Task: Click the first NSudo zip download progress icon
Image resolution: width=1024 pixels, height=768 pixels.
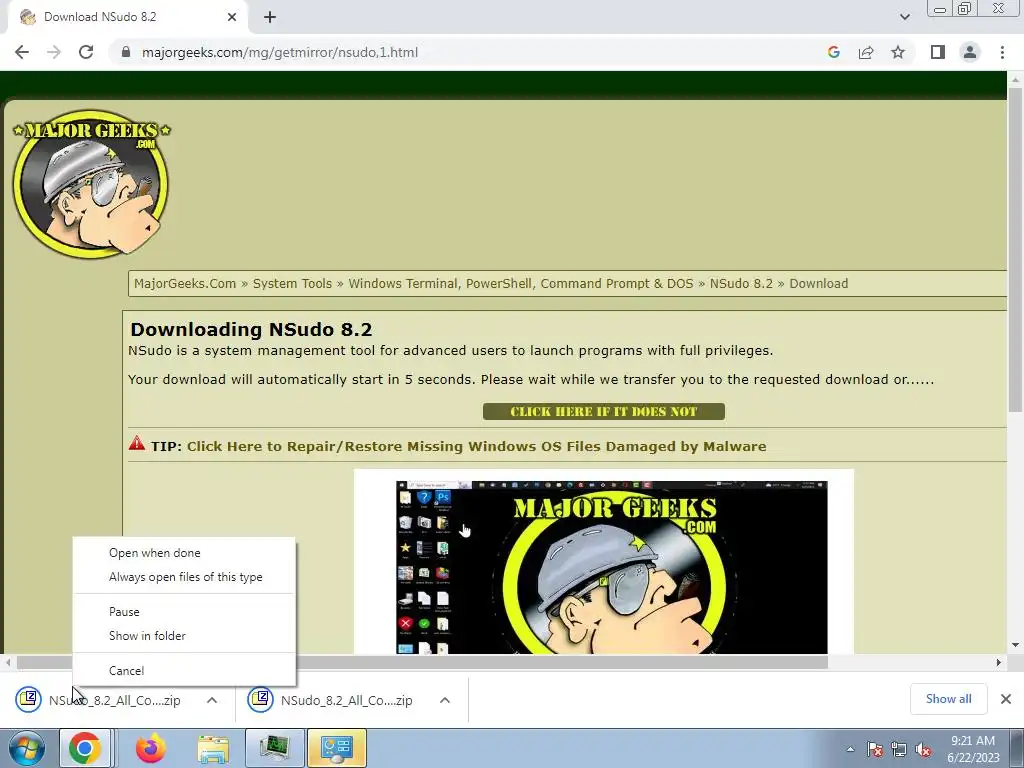Action: (28, 699)
